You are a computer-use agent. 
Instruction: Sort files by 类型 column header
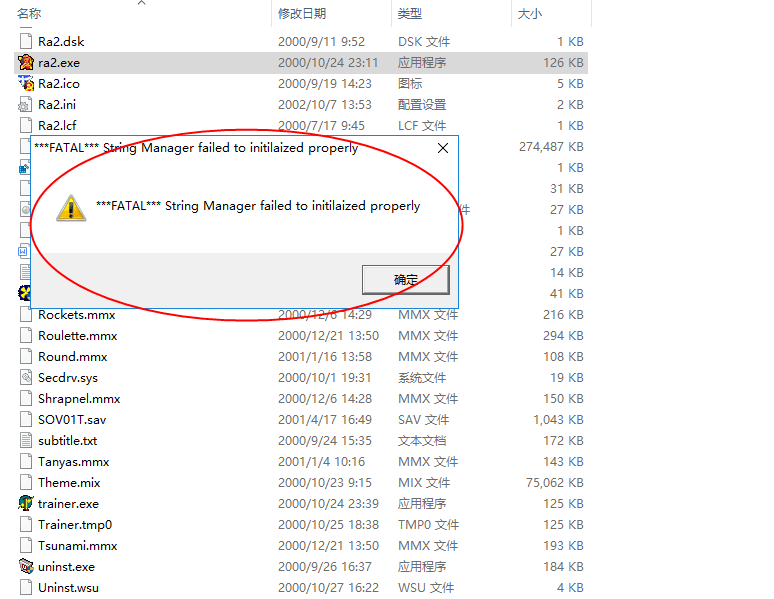[x=410, y=14]
